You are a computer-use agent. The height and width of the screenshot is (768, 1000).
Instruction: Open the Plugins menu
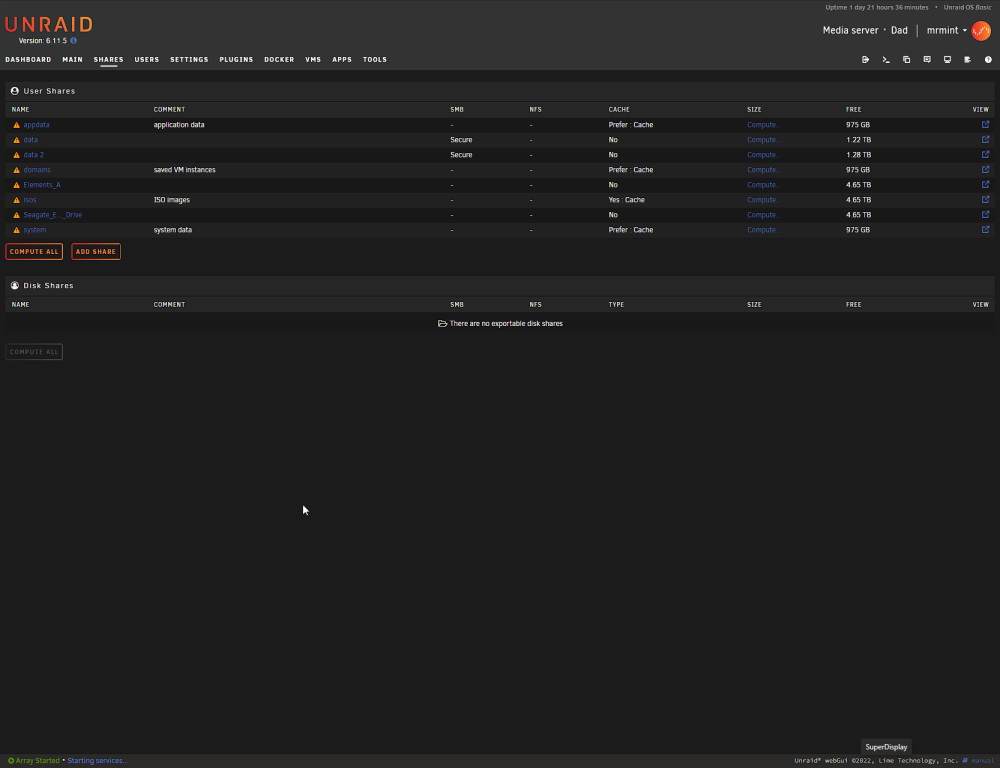(x=237, y=59)
